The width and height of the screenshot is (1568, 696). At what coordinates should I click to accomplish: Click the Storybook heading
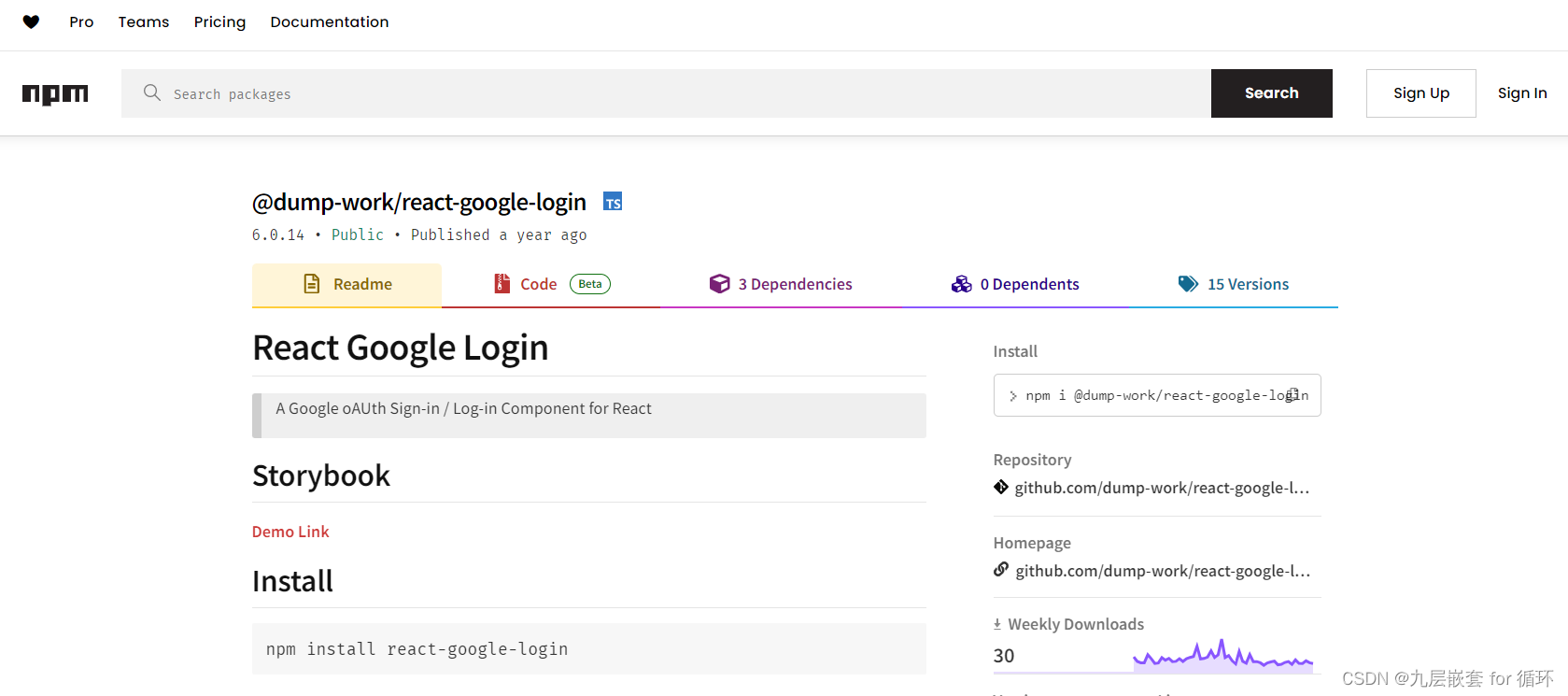coord(321,476)
